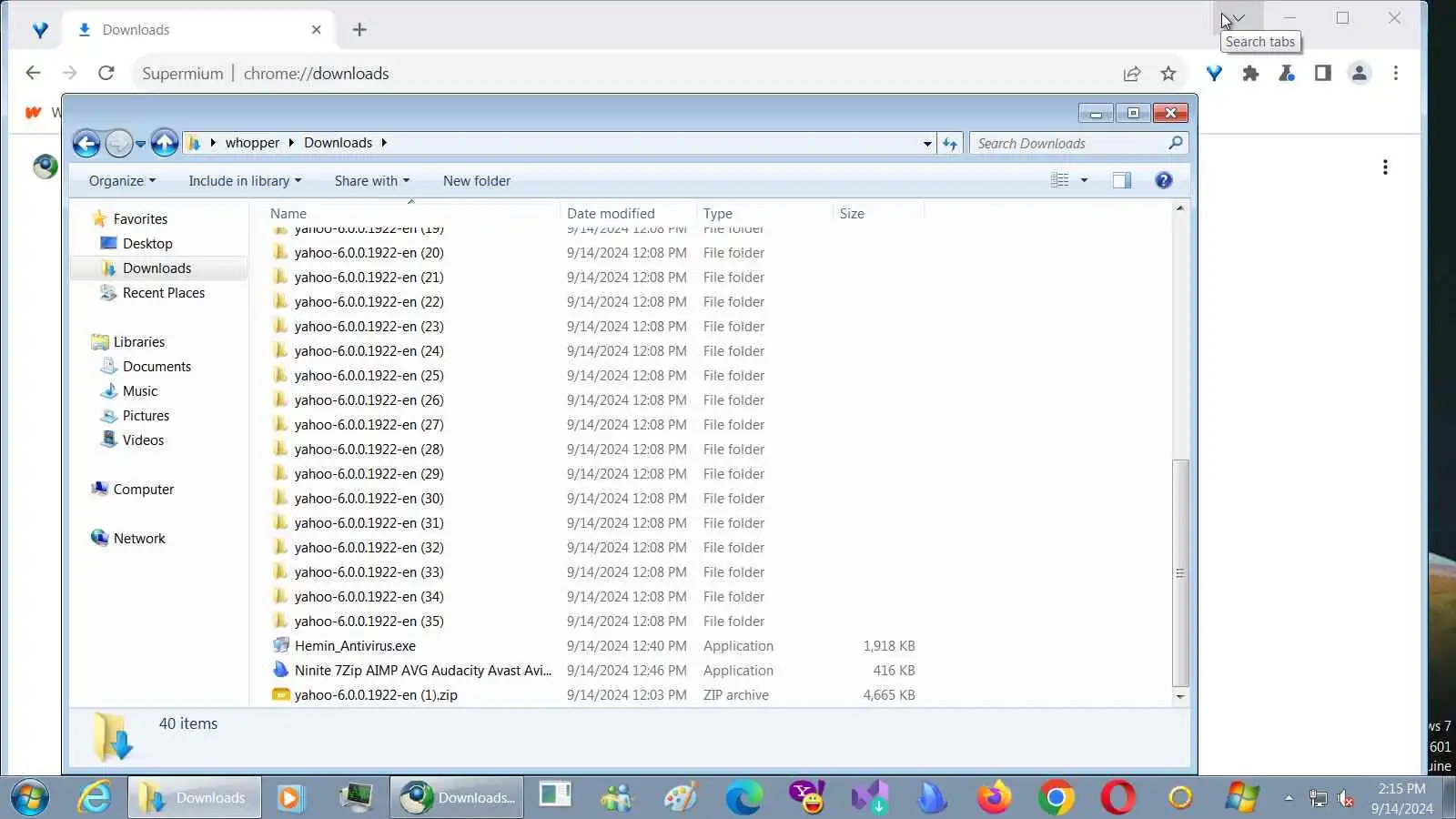The width and height of the screenshot is (1456, 819).
Task: Show hidden system tray icons arrow
Action: pos(1289,798)
